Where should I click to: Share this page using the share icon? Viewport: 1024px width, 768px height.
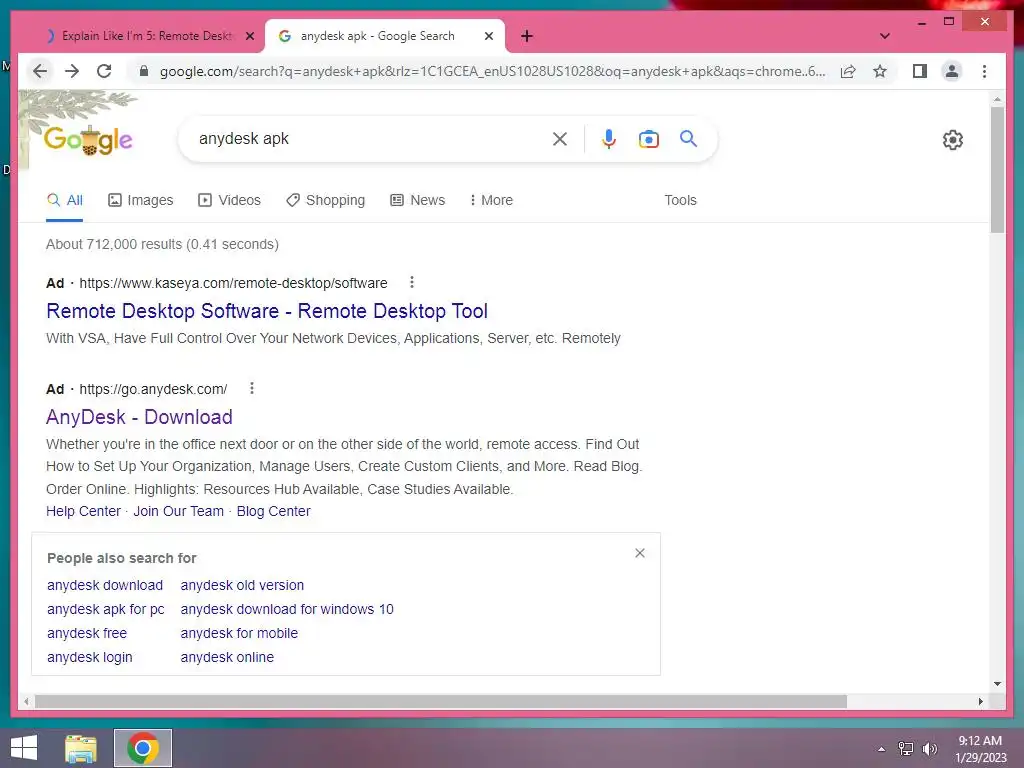tap(848, 71)
